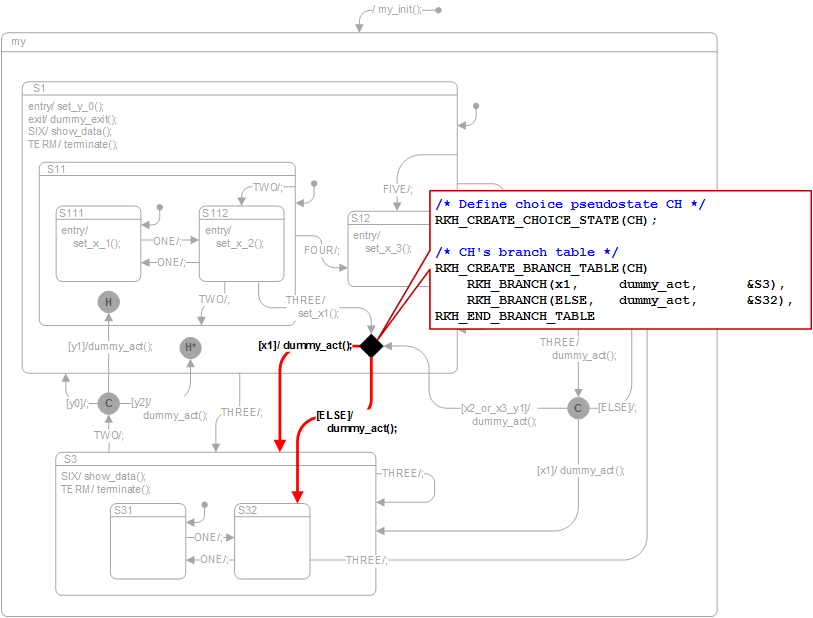The height and width of the screenshot is (618, 813).
Task: Click the [x1]/ dummy_act(); transition label in bold
Action: [305, 346]
